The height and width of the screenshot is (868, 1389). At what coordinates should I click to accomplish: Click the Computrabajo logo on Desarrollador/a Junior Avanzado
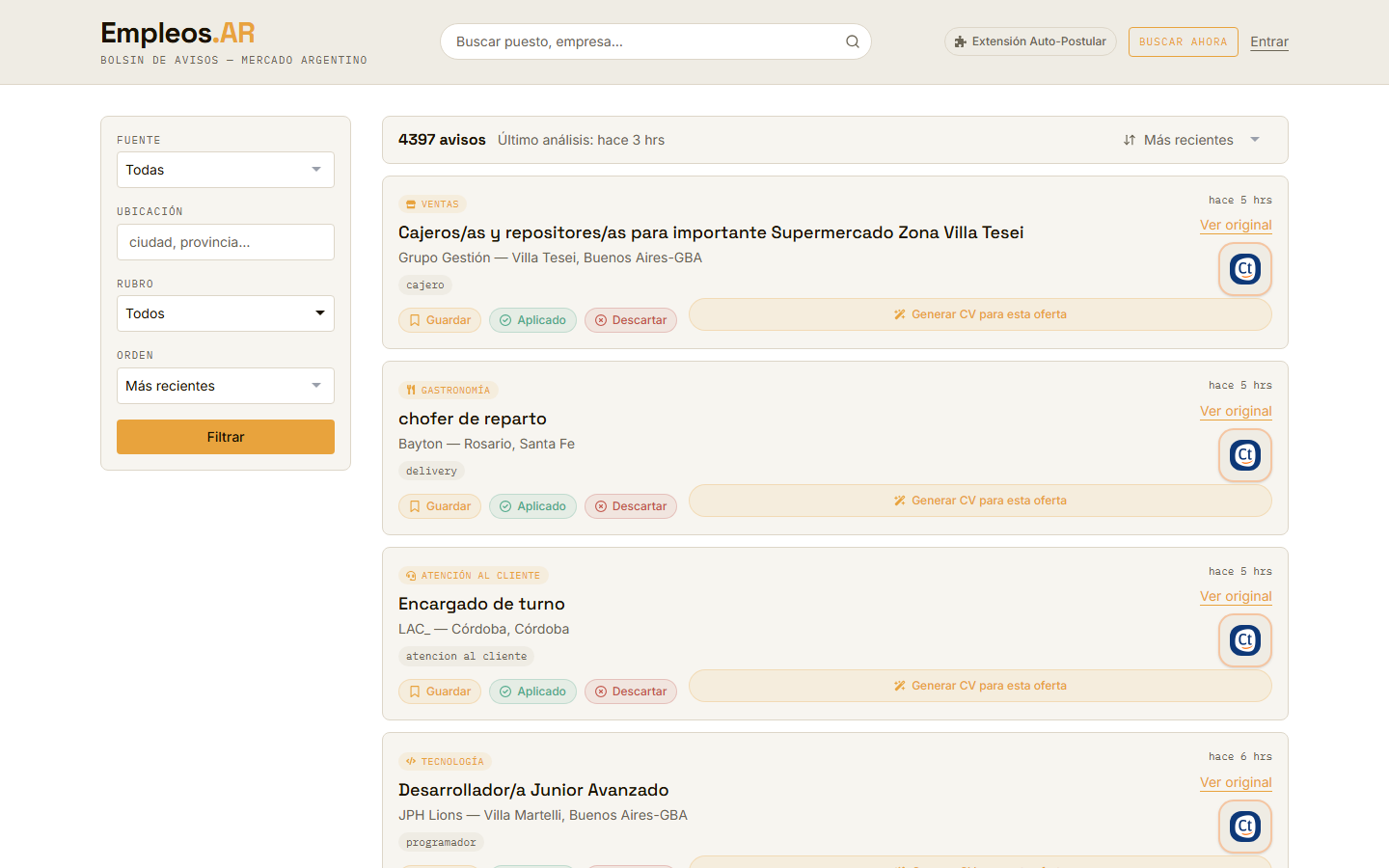pos(1245,827)
